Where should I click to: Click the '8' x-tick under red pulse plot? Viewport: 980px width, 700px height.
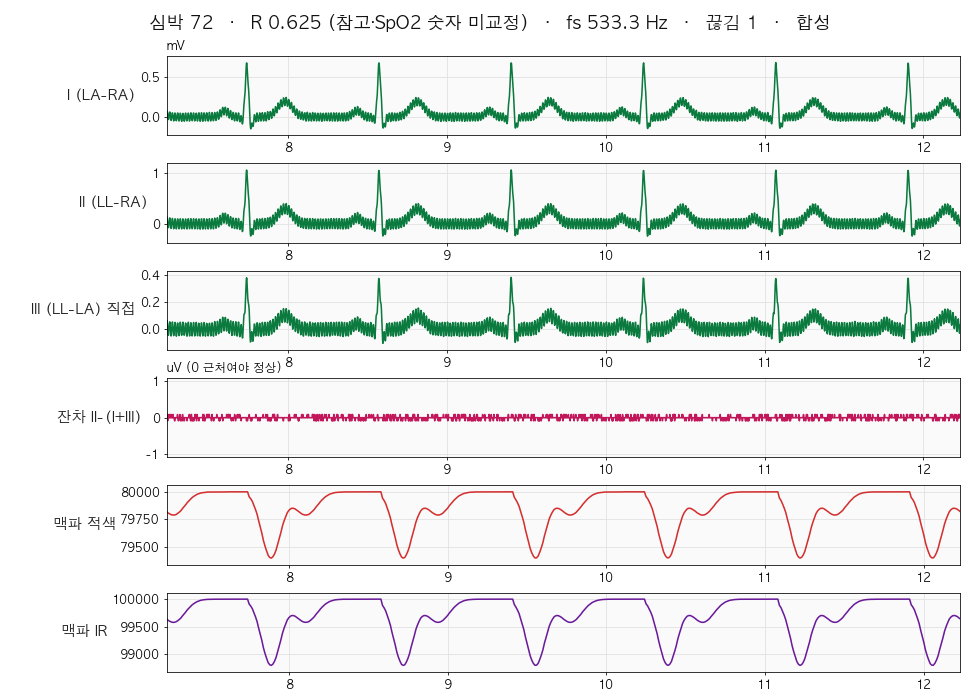click(x=289, y=577)
